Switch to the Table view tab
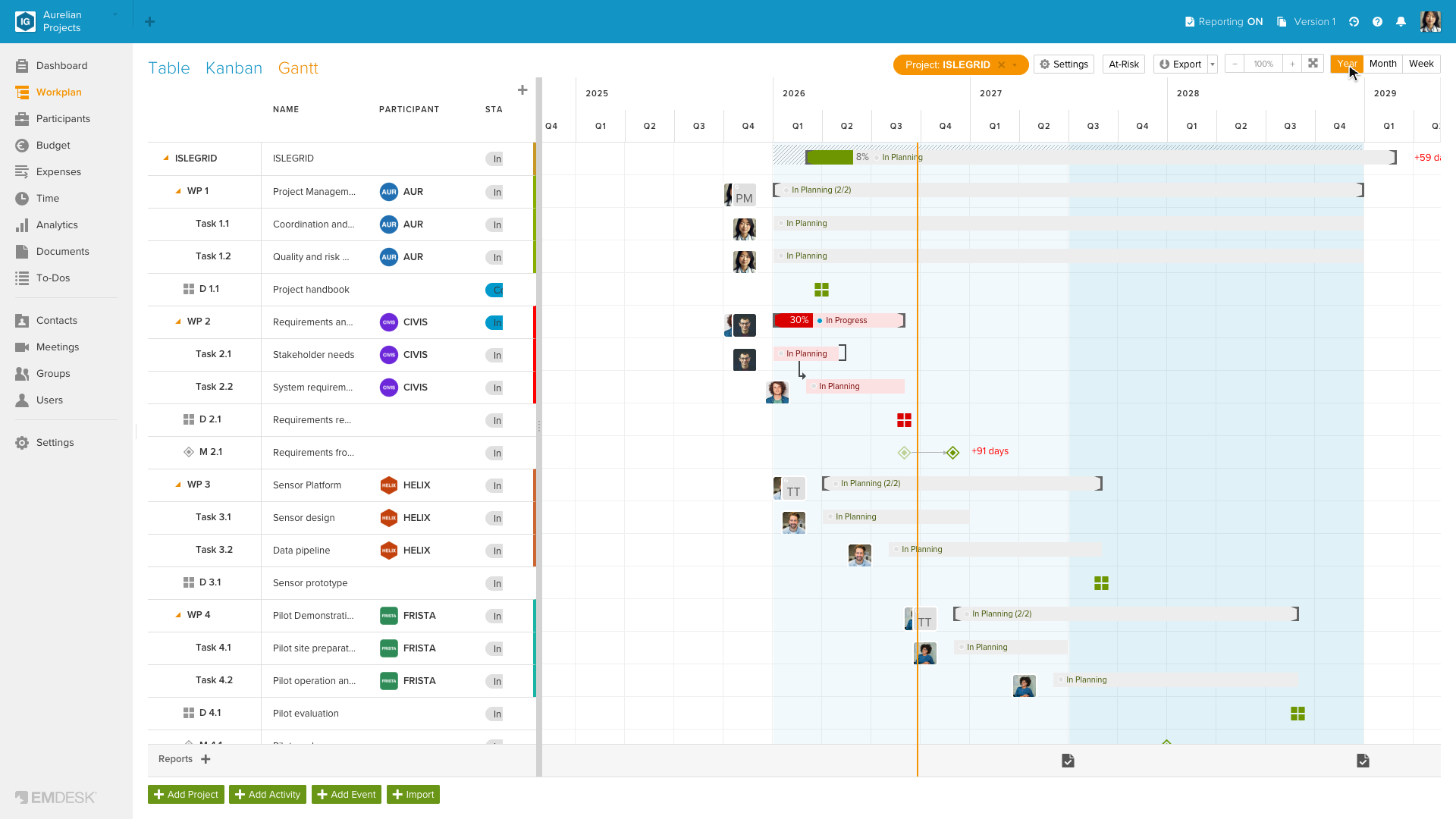 click(169, 68)
